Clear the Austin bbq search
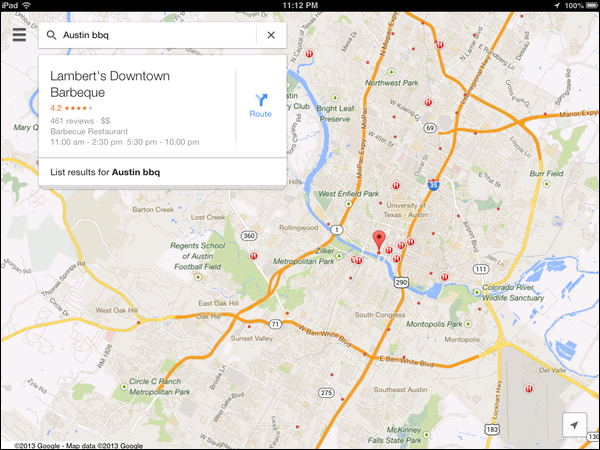The width and height of the screenshot is (600, 450). (271, 35)
